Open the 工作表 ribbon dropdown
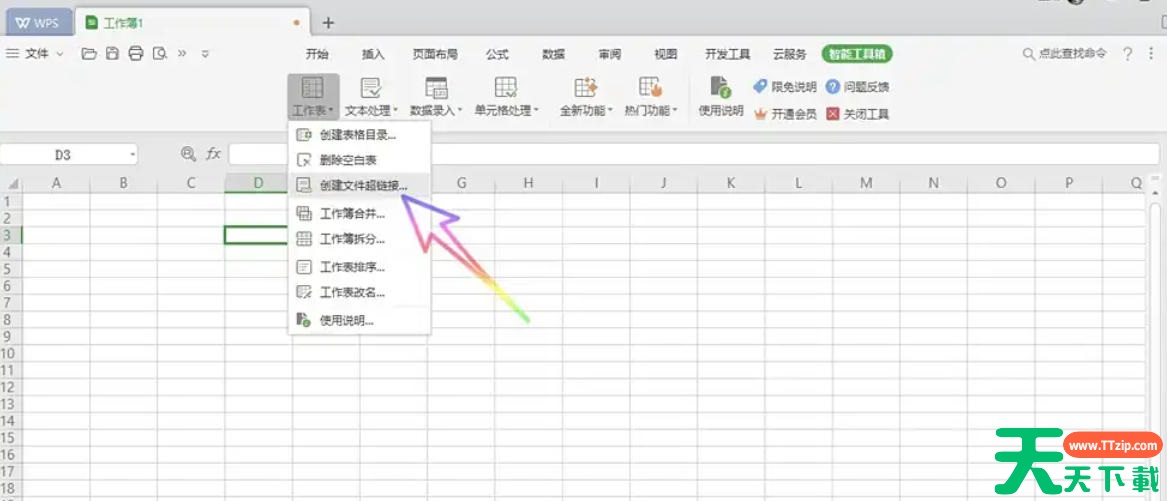Viewport: 1167px width, 501px height. click(x=313, y=97)
